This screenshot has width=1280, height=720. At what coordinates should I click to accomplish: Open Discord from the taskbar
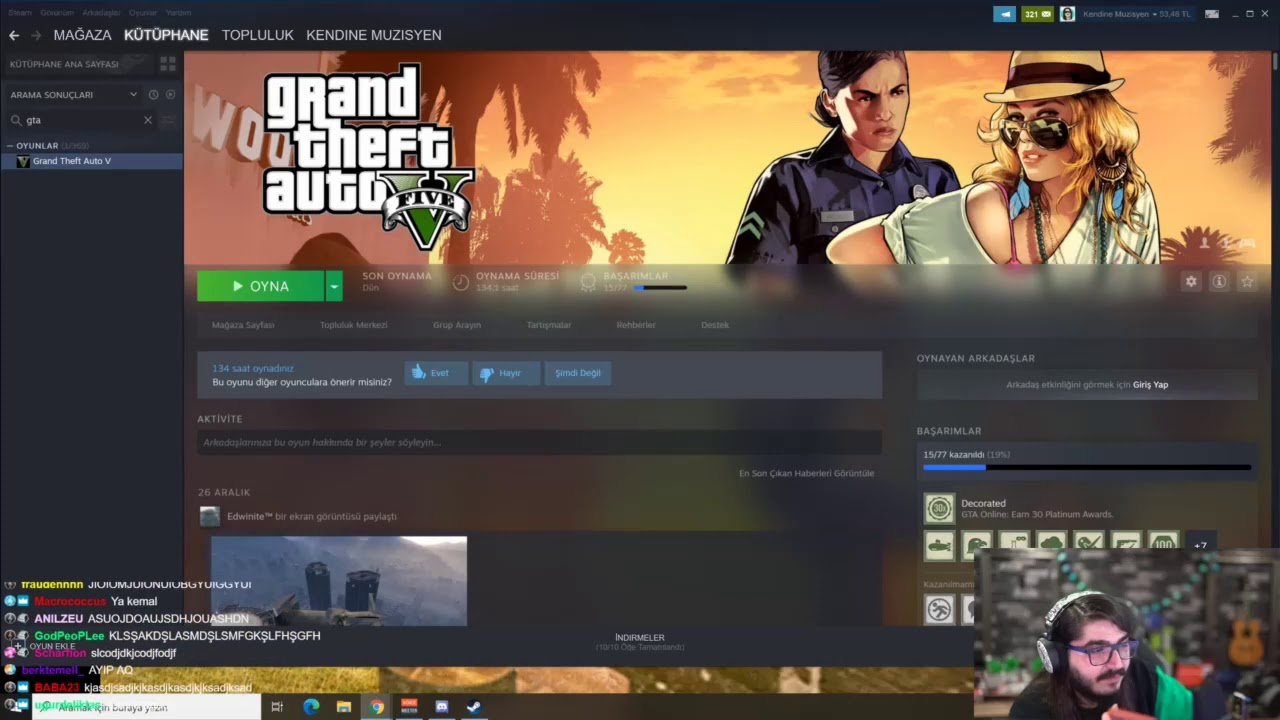442,707
